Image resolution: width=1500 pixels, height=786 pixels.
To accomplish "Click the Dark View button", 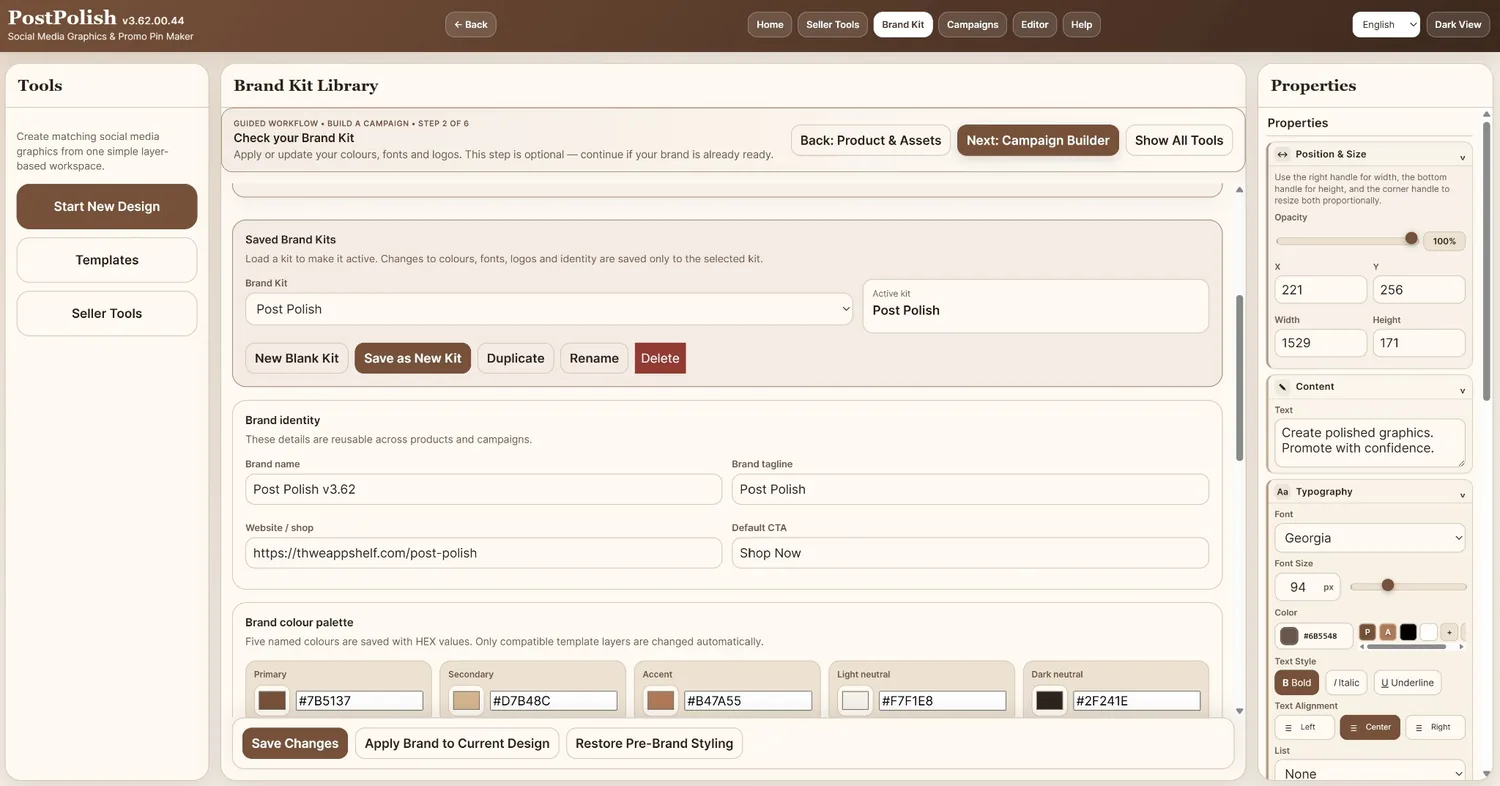I will point(1458,25).
